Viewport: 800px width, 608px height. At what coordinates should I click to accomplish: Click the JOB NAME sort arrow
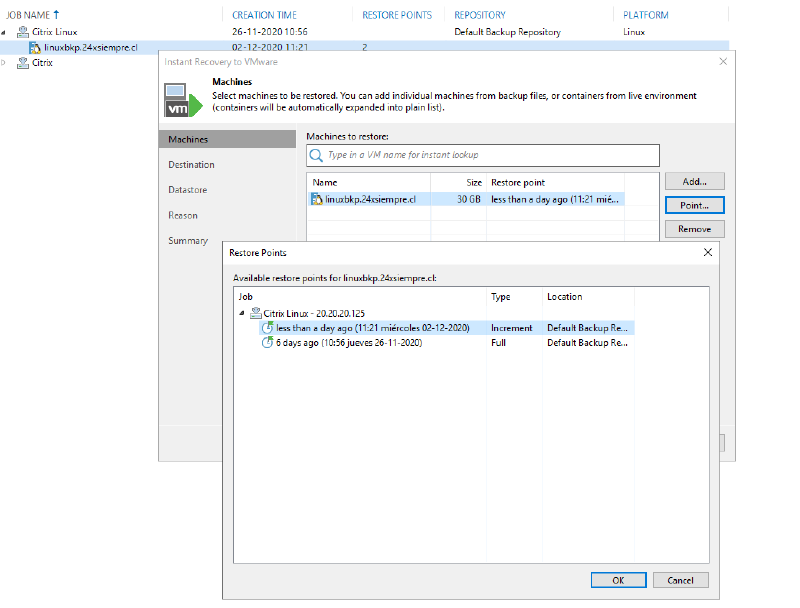point(56,15)
